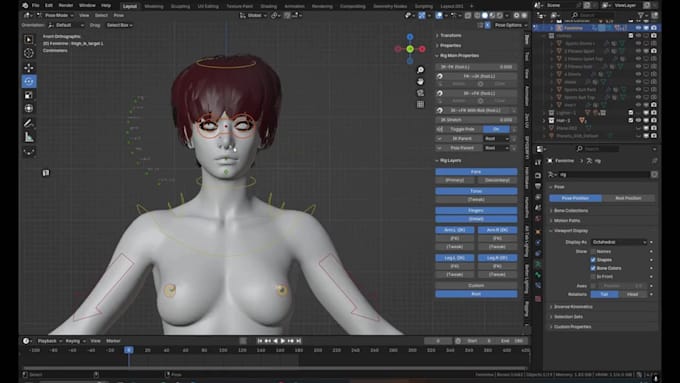Jump to next keyframe
Image resolution: width=680 pixels, height=383 pixels.
[291, 341]
